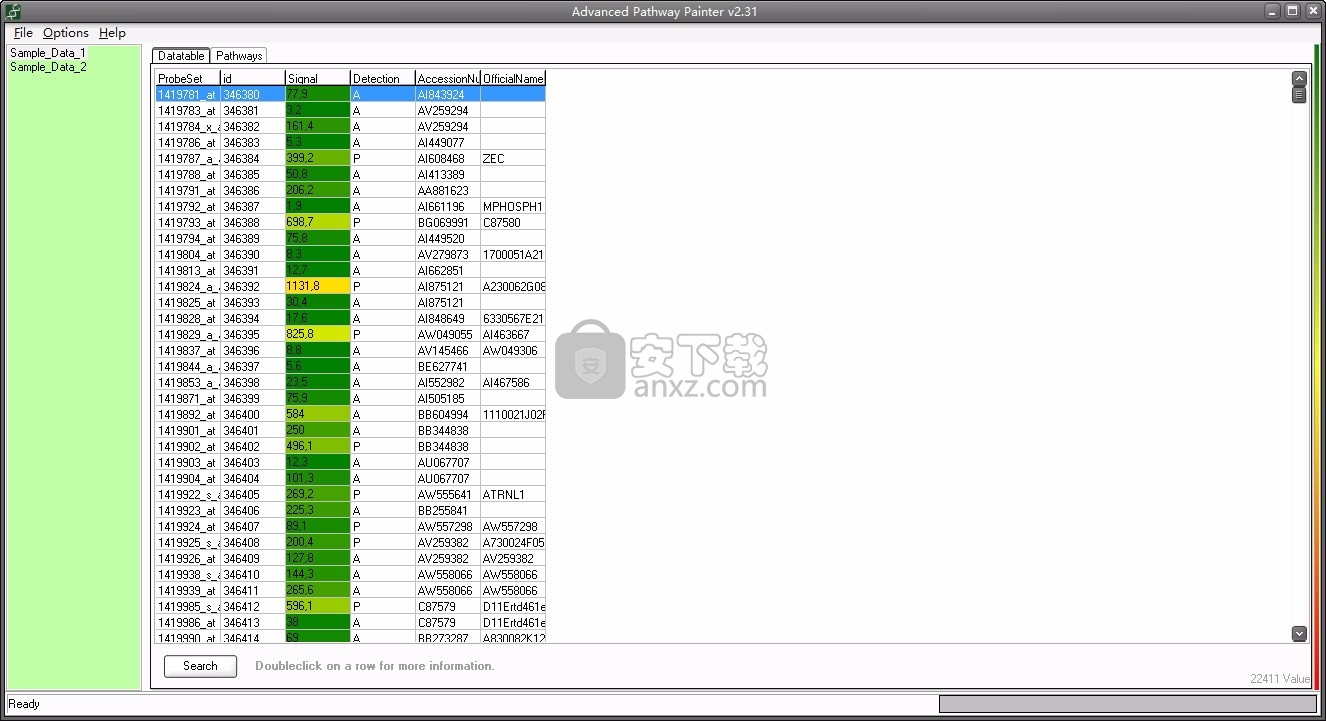Screen dimensions: 1326x721
Task: Minimize the Advanced Pathway Painter window
Action: point(1272,11)
